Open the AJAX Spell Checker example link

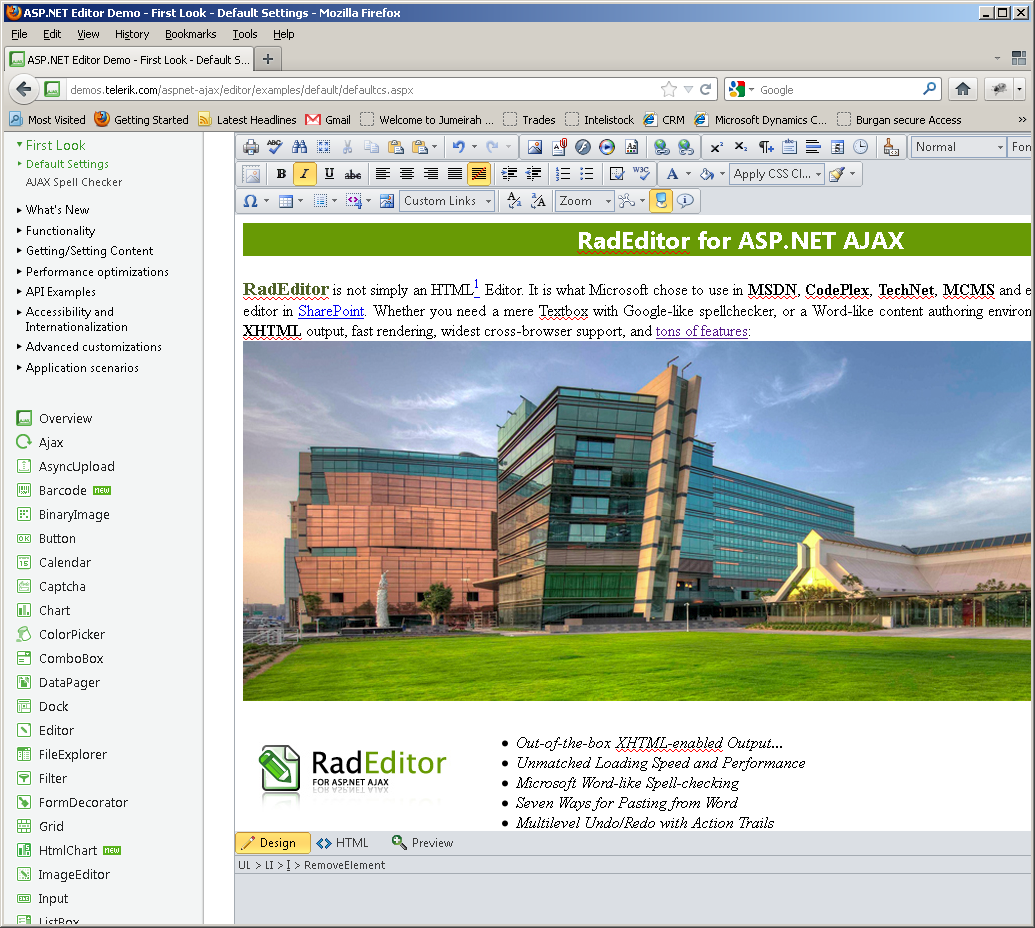[x=74, y=182]
